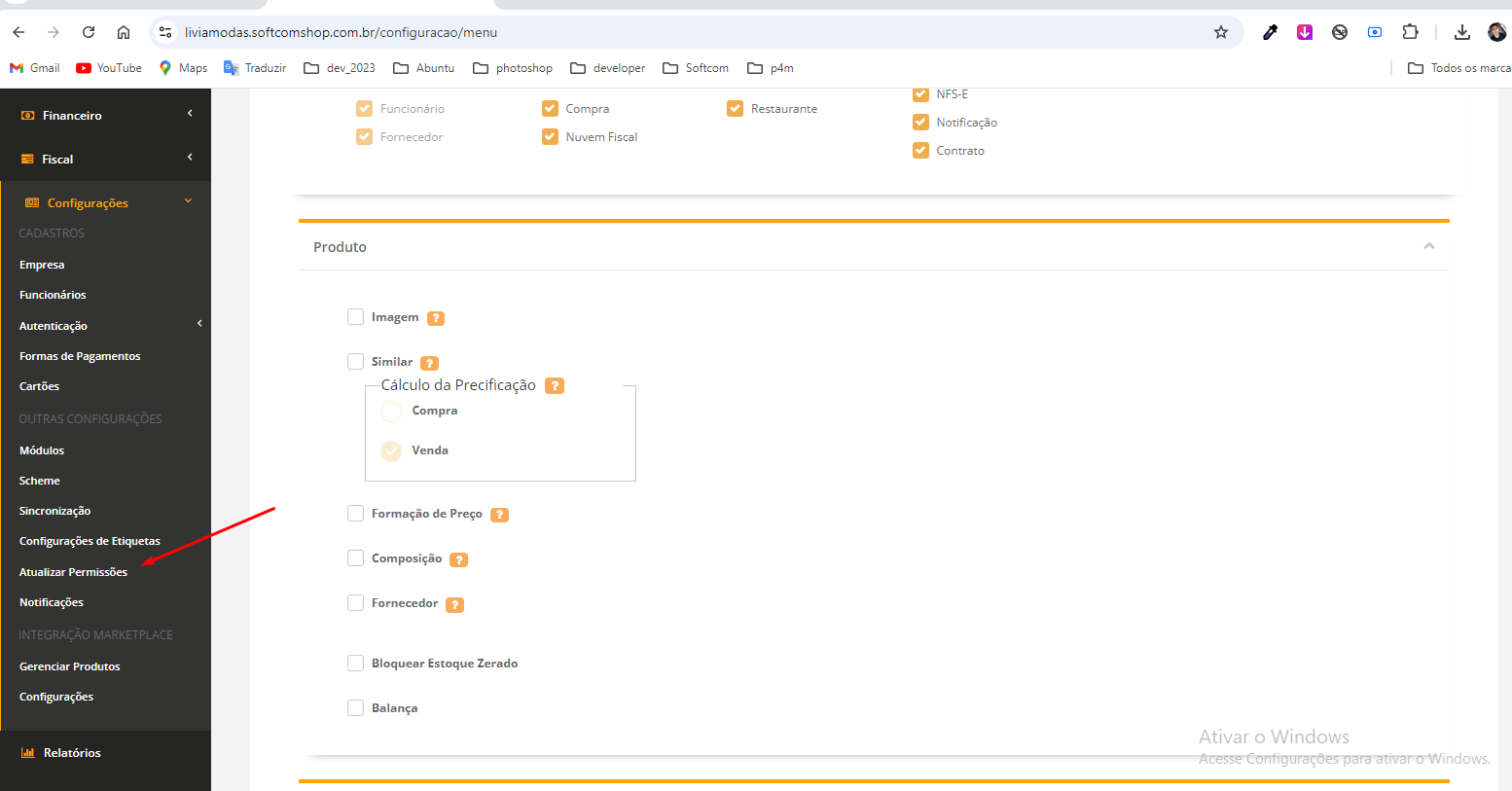Viewport: 1512px width, 791px height.
Task: Check the Bloquear Estoque Zerado option
Action: pos(356,664)
